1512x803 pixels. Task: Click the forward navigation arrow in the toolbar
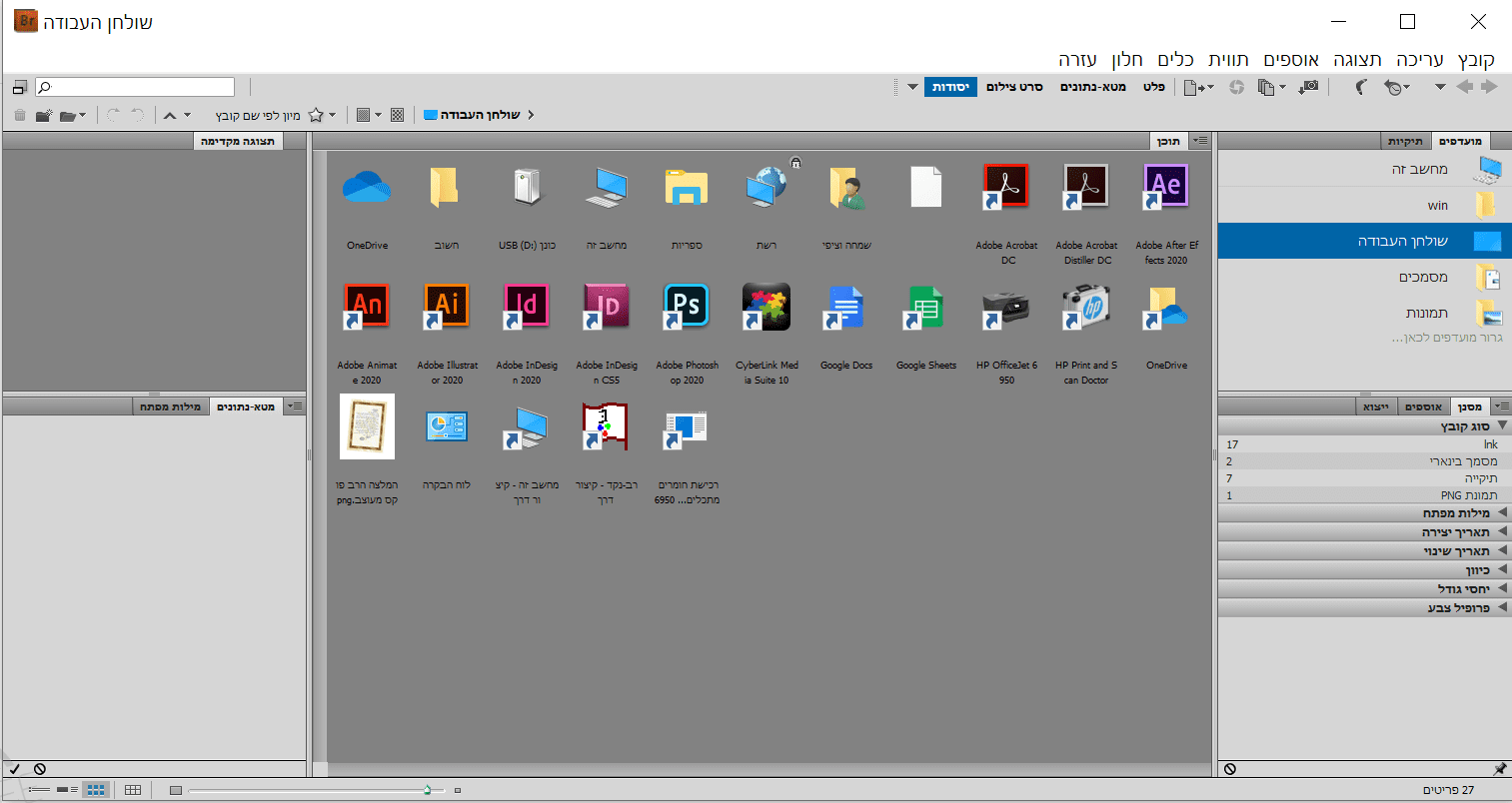[1489, 87]
